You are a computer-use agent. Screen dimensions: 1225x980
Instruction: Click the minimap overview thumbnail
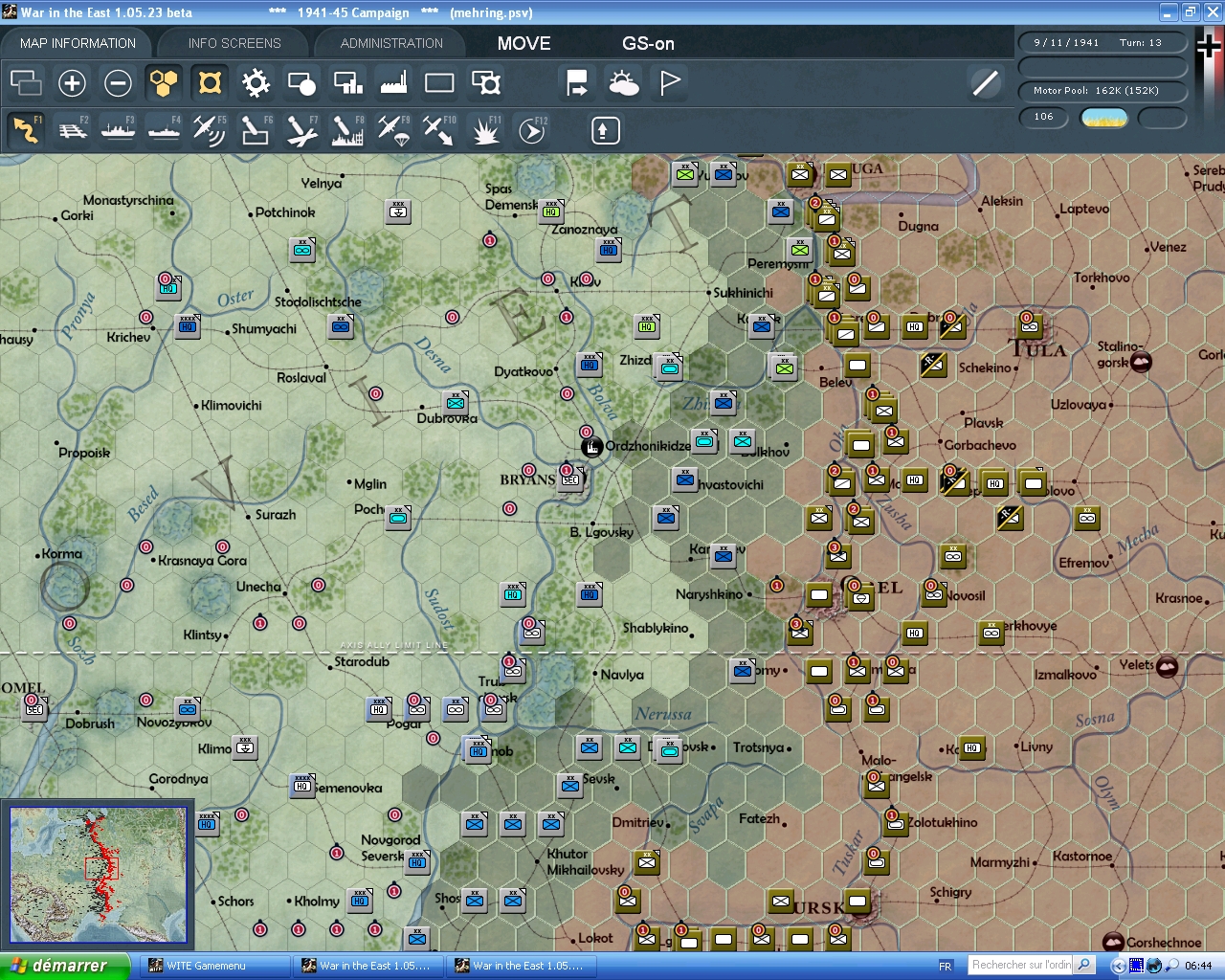[98, 875]
